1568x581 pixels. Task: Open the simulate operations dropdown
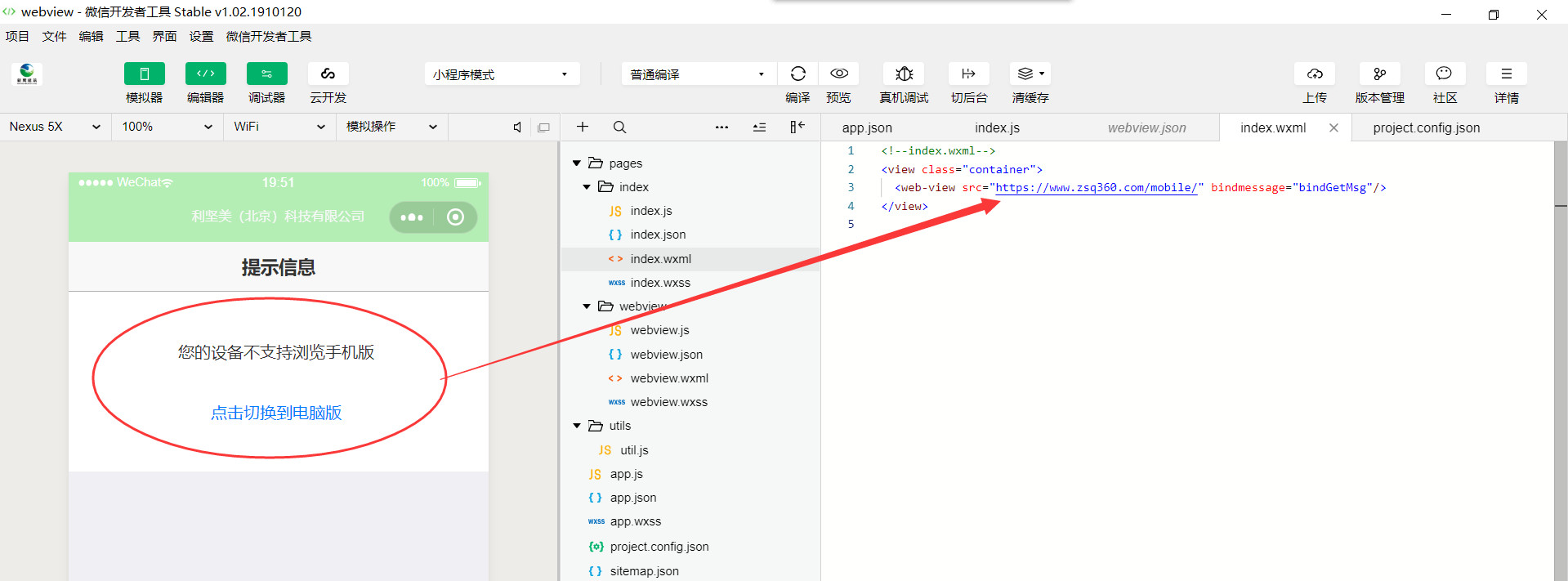pyautogui.click(x=391, y=127)
